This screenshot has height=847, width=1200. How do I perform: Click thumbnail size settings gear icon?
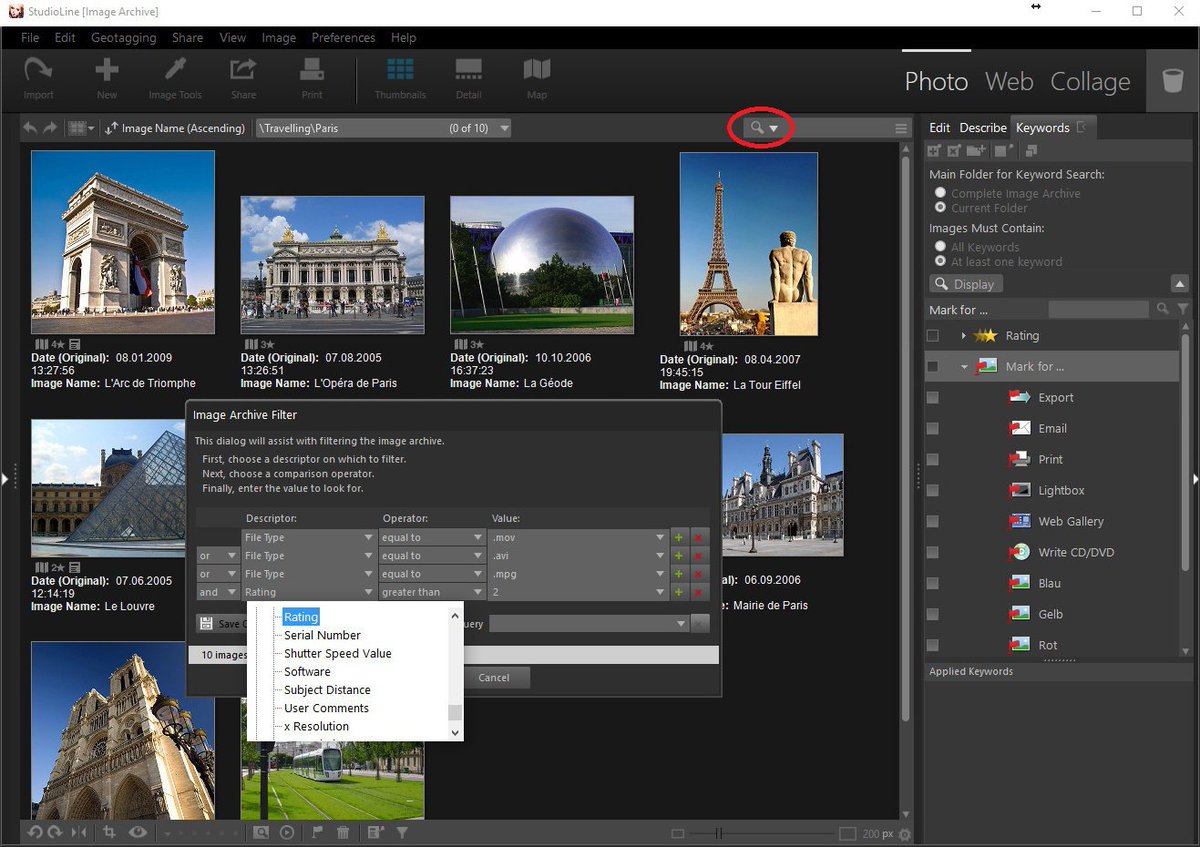(x=905, y=834)
